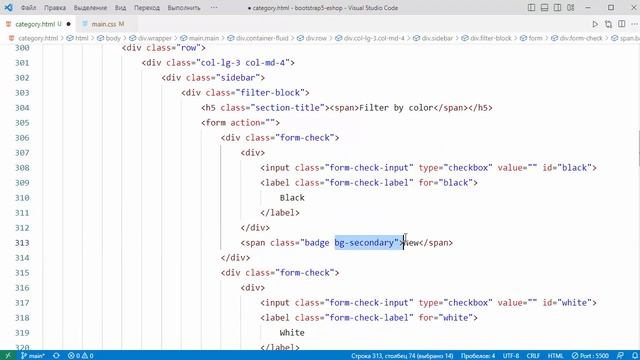Click Live Server Port: 5500 status
This screenshot has height=360, width=640.
tap(590, 356)
